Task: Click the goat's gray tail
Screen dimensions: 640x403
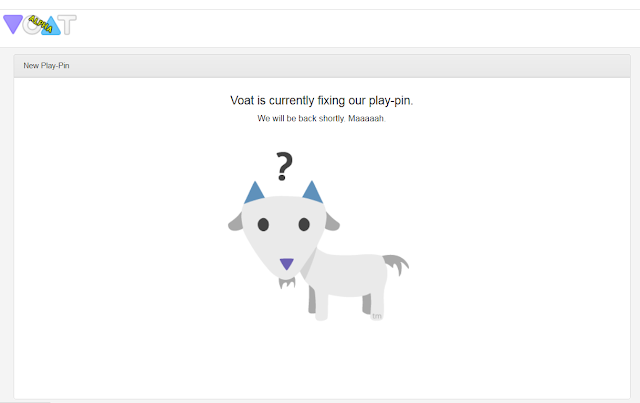Action: (396, 264)
